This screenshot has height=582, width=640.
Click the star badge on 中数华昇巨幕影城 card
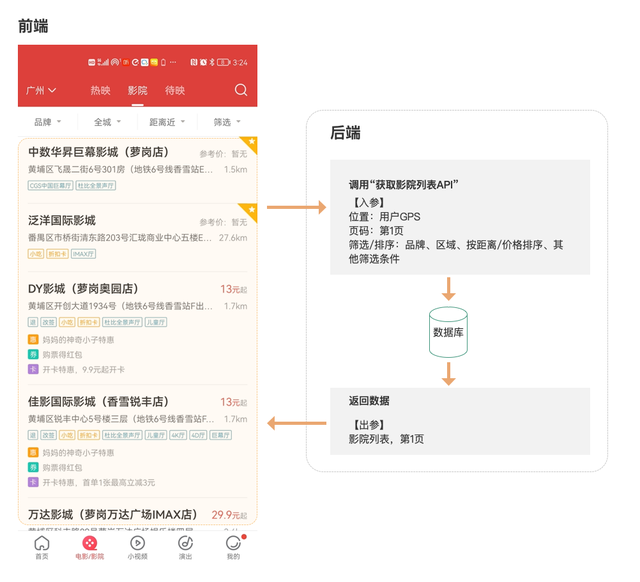[x=251, y=143]
